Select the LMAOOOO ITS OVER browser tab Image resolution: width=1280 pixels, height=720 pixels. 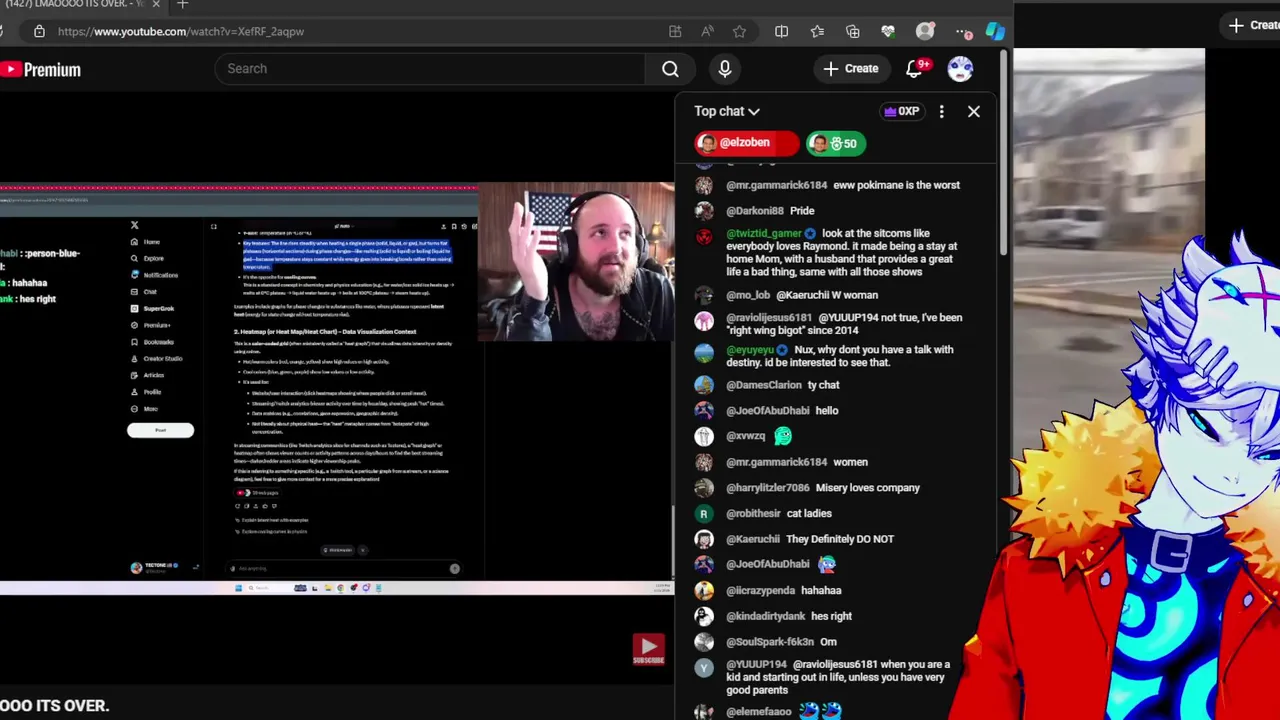pyautogui.click(x=75, y=5)
